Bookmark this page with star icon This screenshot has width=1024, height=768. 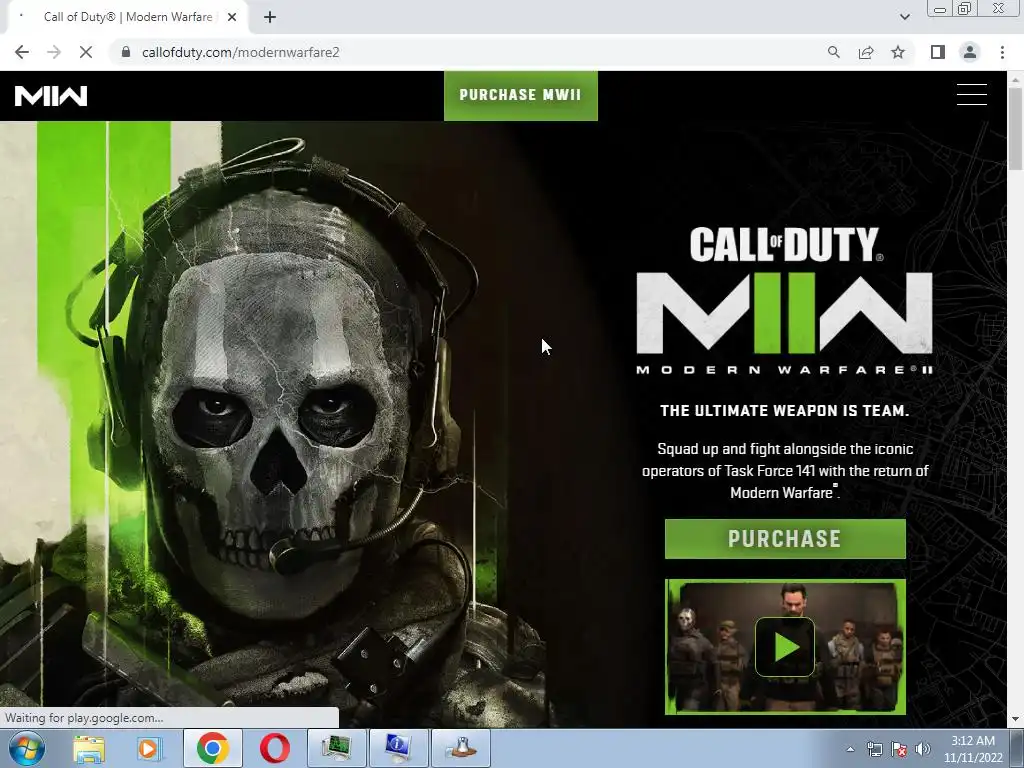pos(898,52)
